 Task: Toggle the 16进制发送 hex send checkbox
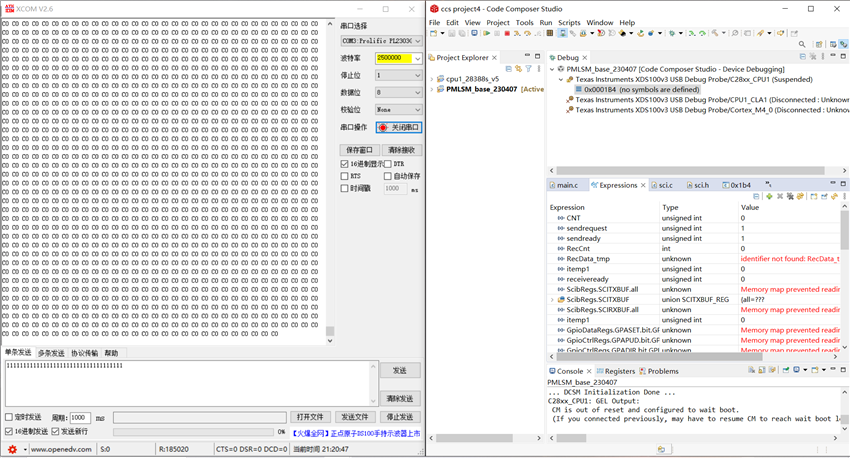point(9,431)
